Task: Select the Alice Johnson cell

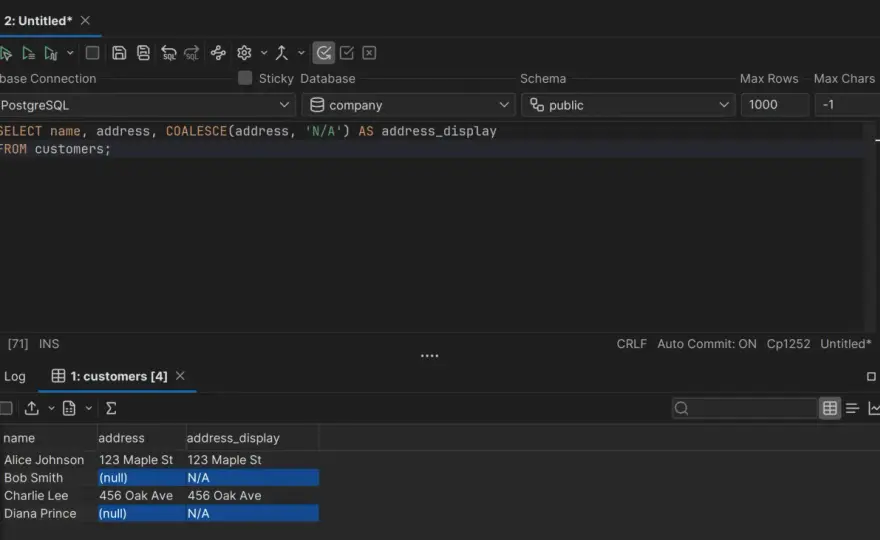Action: coord(49,460)
